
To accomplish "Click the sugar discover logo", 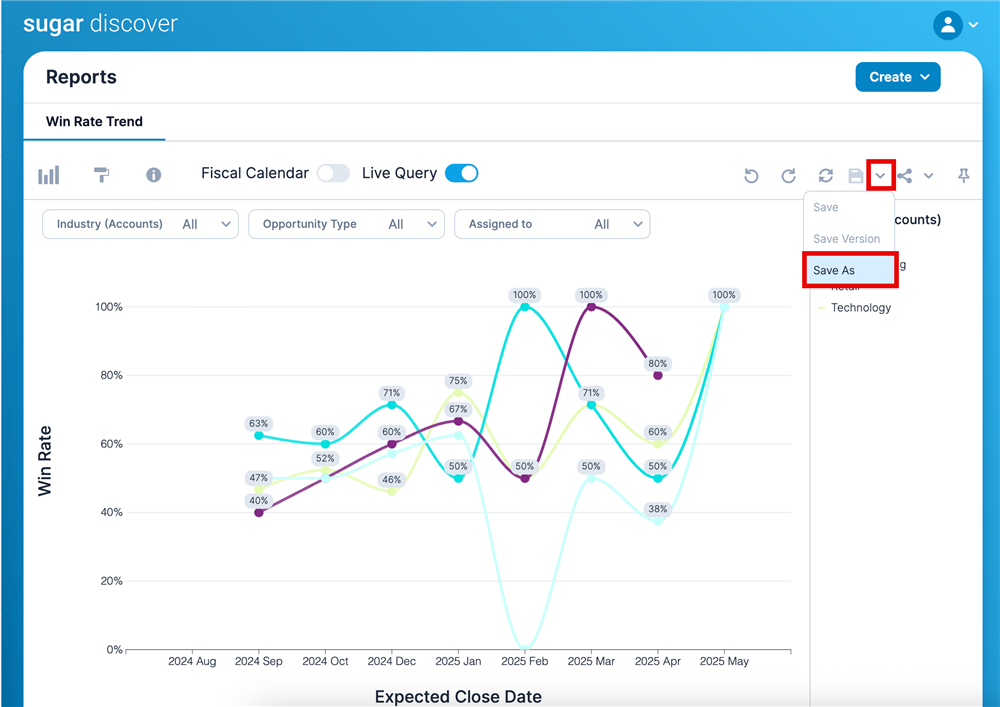I will 101,24.
